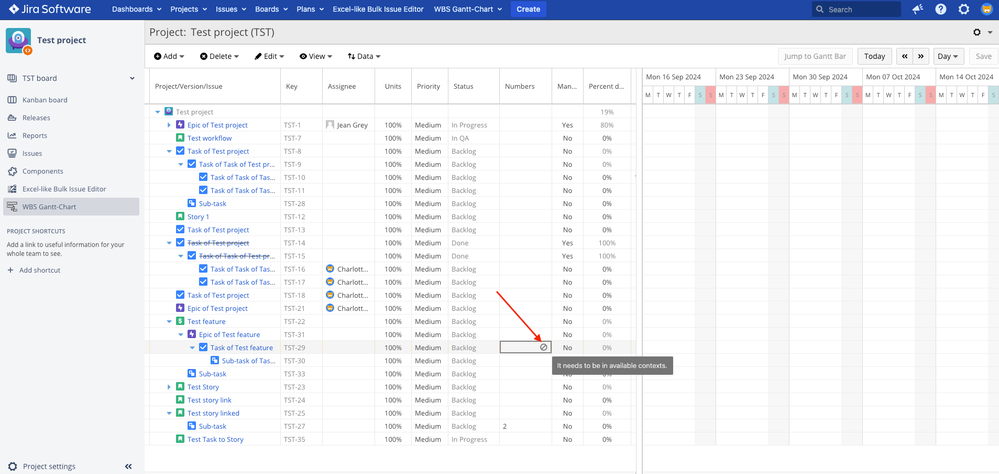
Task: Click task checkbox icon of TST-18 row
Action: (x=180, y=295)
